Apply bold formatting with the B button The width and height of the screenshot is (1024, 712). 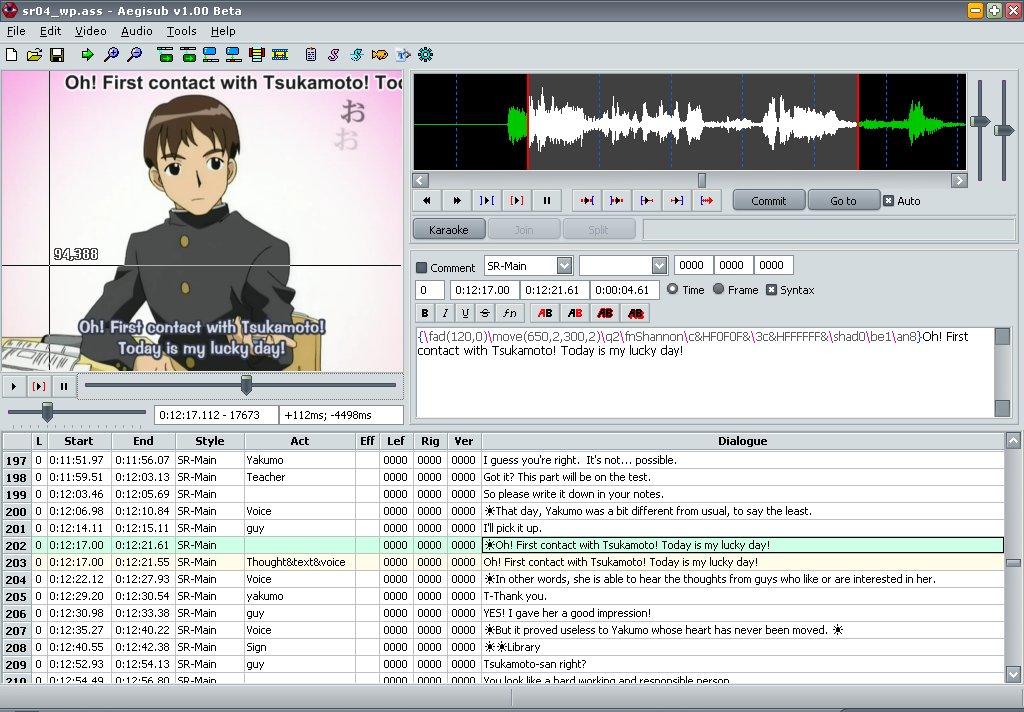tap(425, 314)
